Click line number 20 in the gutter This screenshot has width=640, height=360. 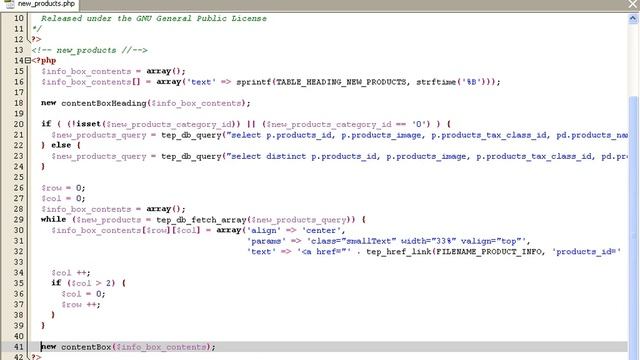tap(19, 124)
